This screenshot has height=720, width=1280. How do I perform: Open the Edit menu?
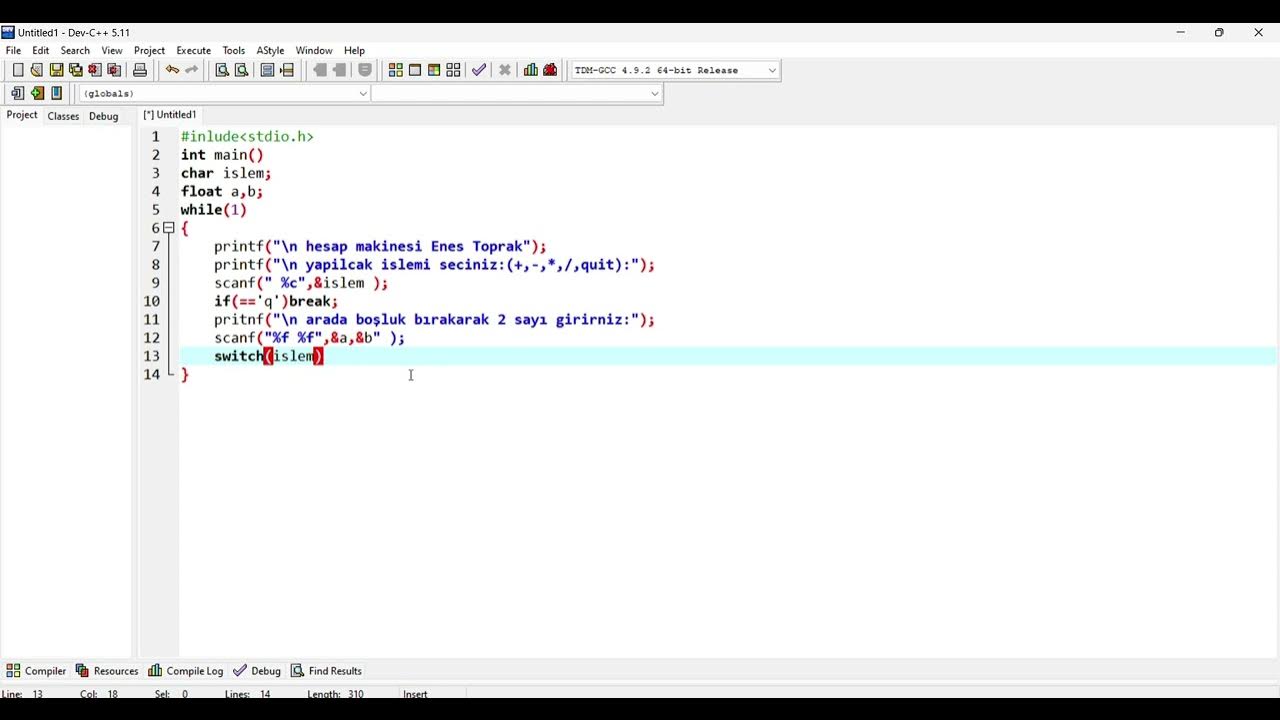[41, 50]
